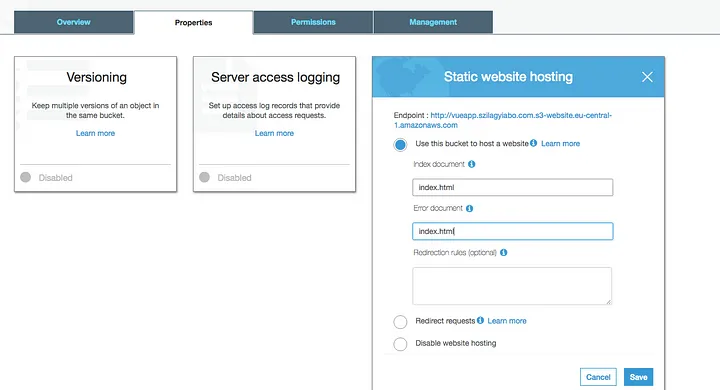
Task: Select the Redirect requests option
Action: (x=400, y=322)
